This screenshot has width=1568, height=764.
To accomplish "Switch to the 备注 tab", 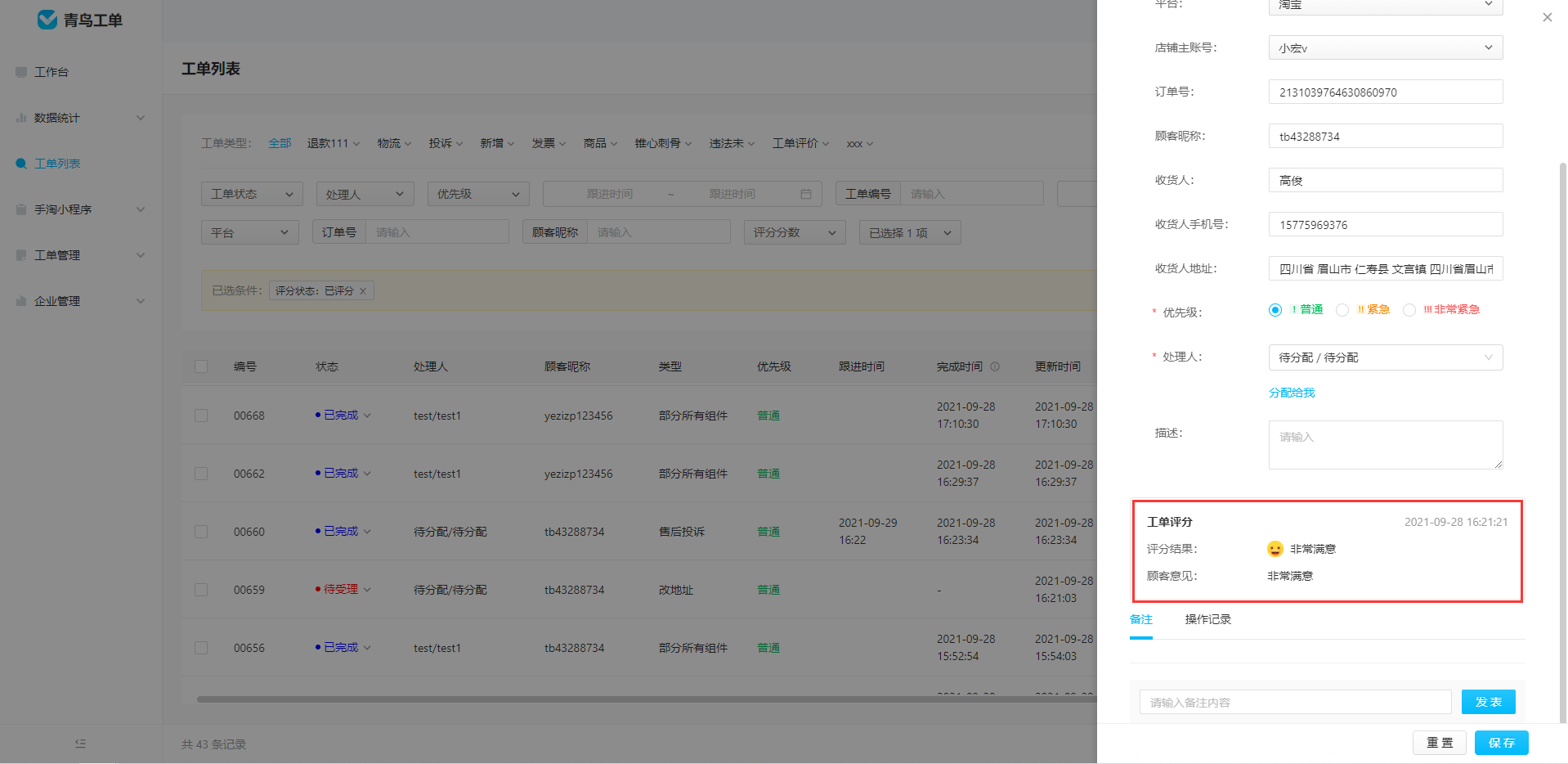I will tap(1141, 619).
